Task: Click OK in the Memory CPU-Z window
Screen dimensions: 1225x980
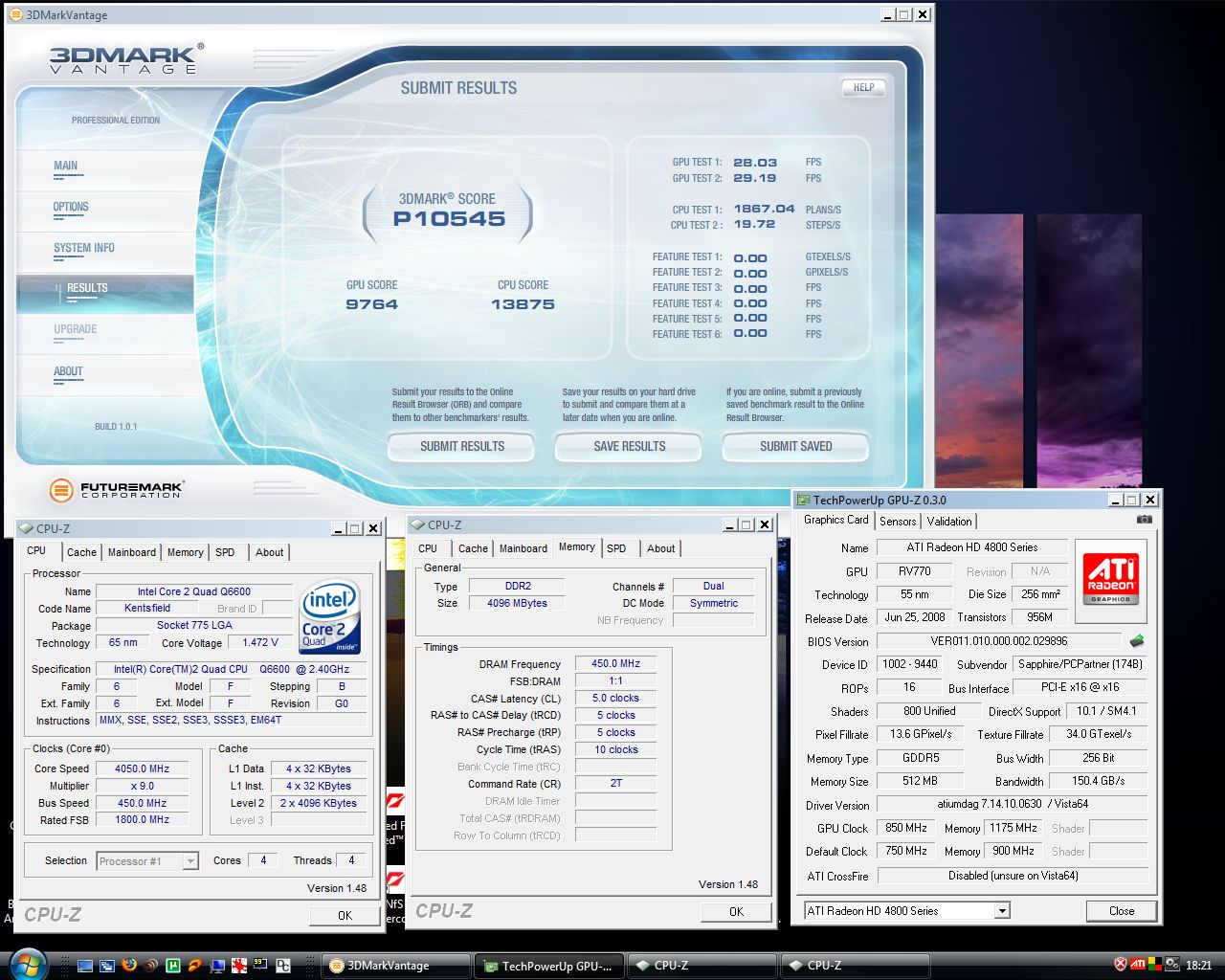Action: pos(736,911)
